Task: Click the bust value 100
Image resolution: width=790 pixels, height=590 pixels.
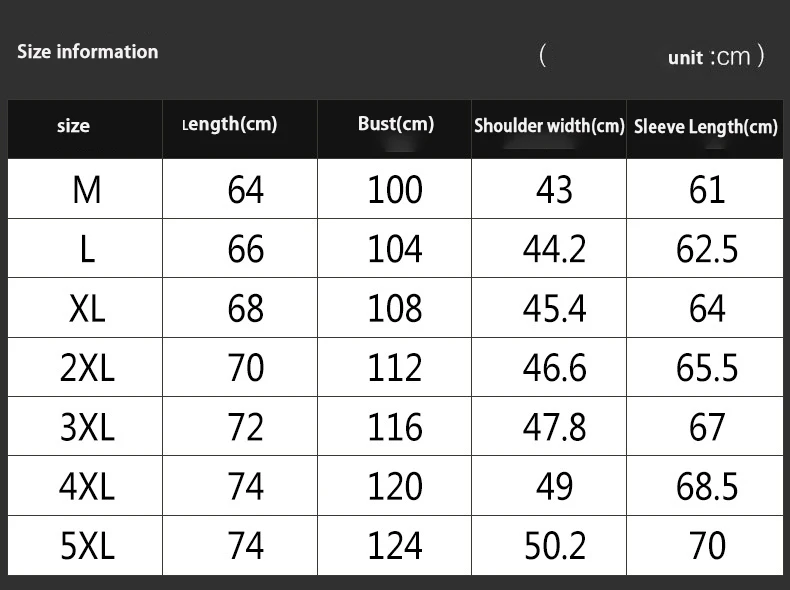Action: click(x=395, y=190)
